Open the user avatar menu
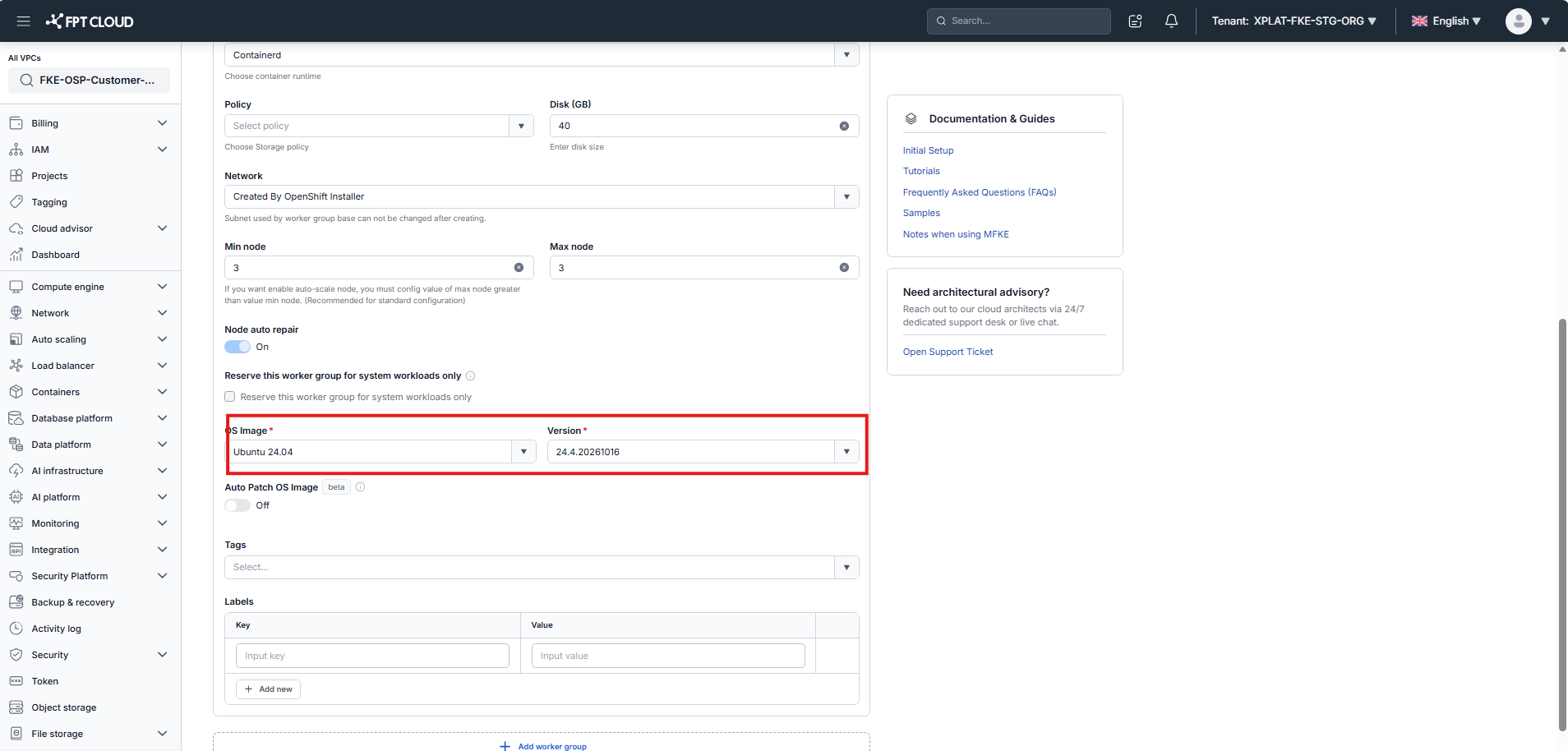The width and height of the screenshot is (1568, 751). coord(1527,21)
